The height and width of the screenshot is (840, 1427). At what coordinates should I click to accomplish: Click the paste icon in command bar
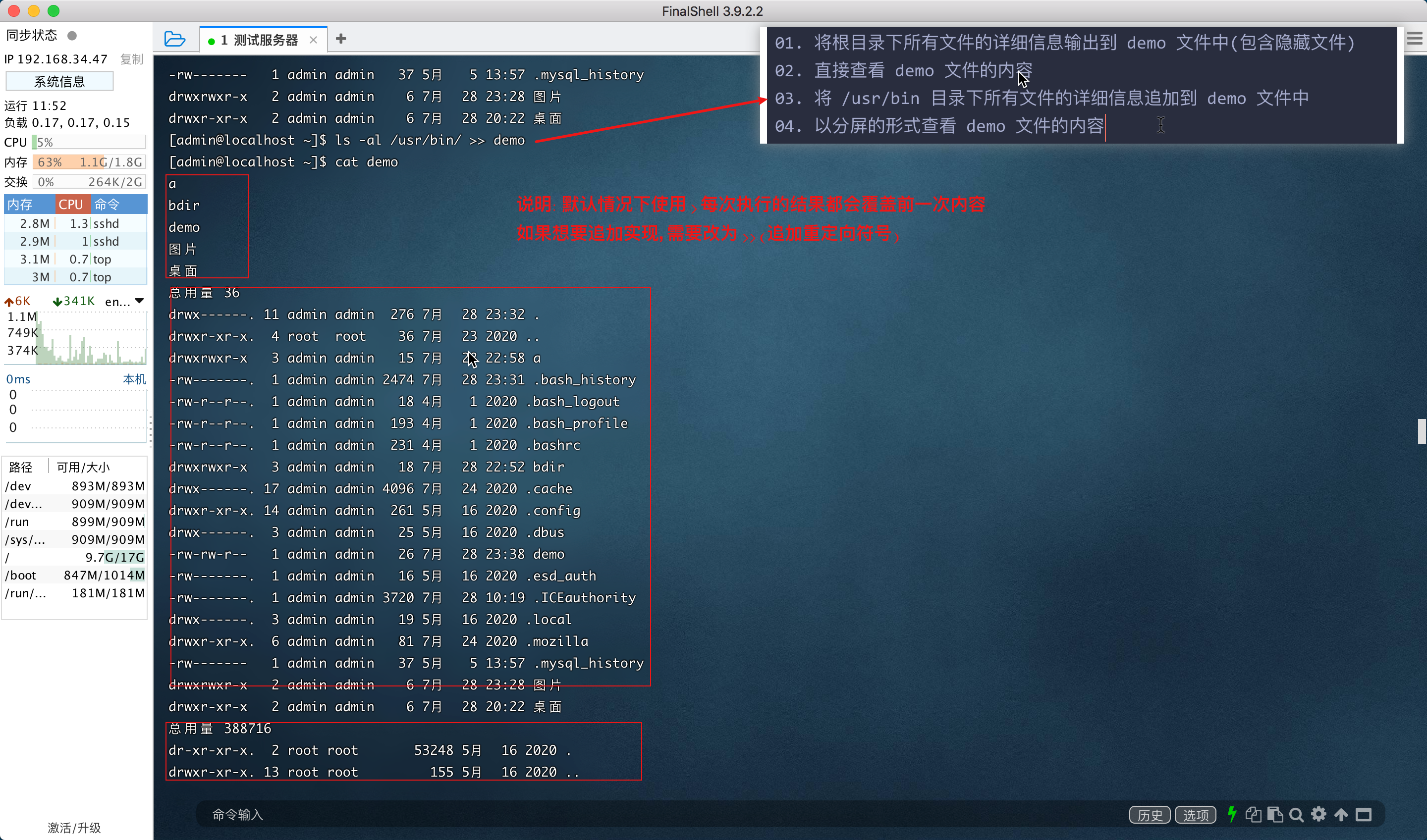click(x=1275, y=814)
